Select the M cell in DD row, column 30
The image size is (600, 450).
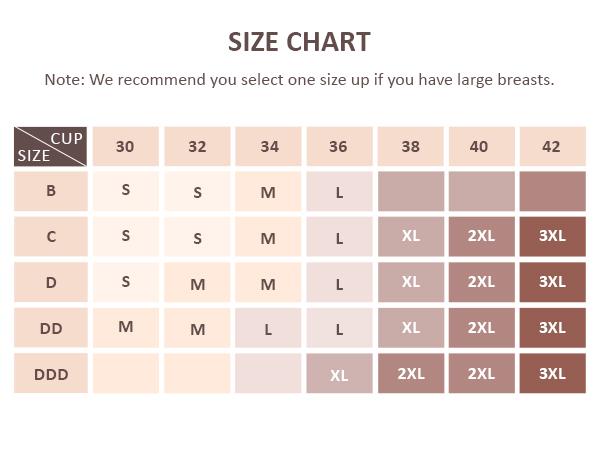[125, 328]
